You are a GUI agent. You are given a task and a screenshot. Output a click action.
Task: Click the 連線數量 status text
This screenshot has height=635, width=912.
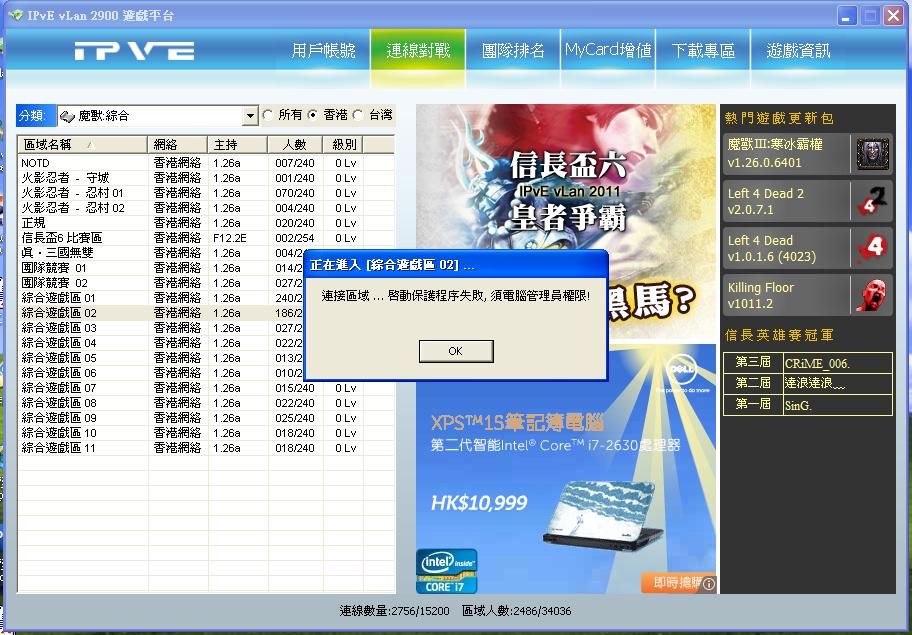(394, 611)
